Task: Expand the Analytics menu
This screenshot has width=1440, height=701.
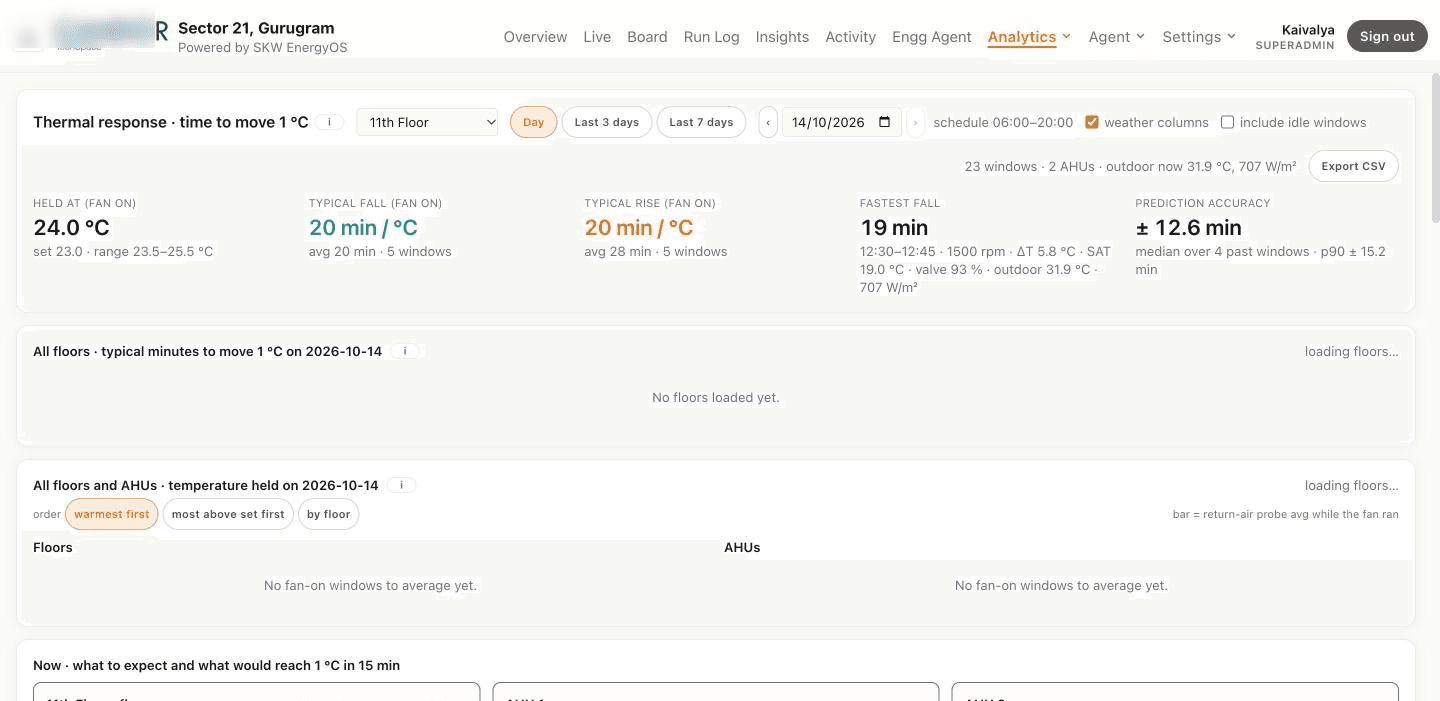Action: [1029, 37]
